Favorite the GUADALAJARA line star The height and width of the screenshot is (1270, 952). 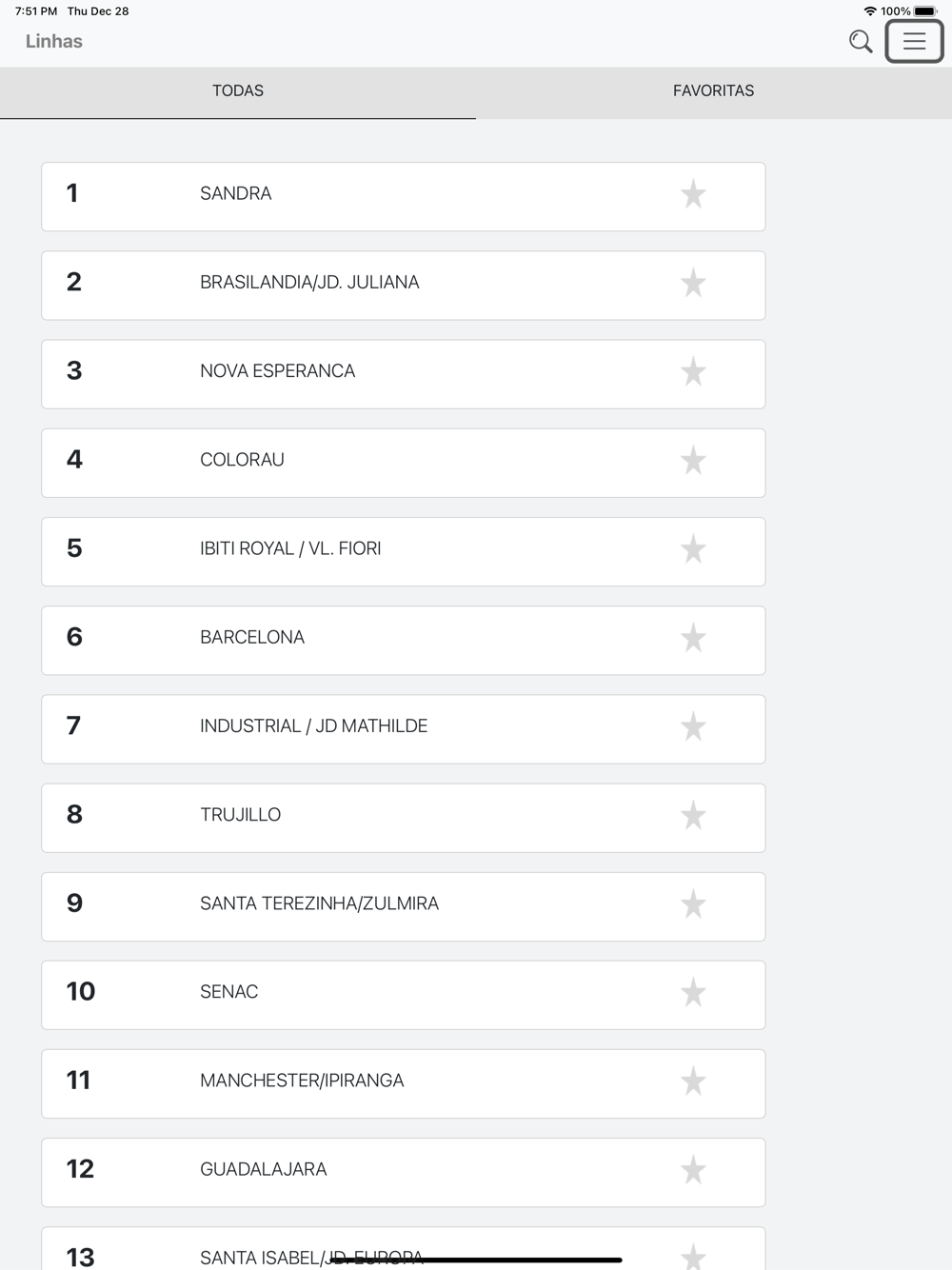click(693, 1170)
